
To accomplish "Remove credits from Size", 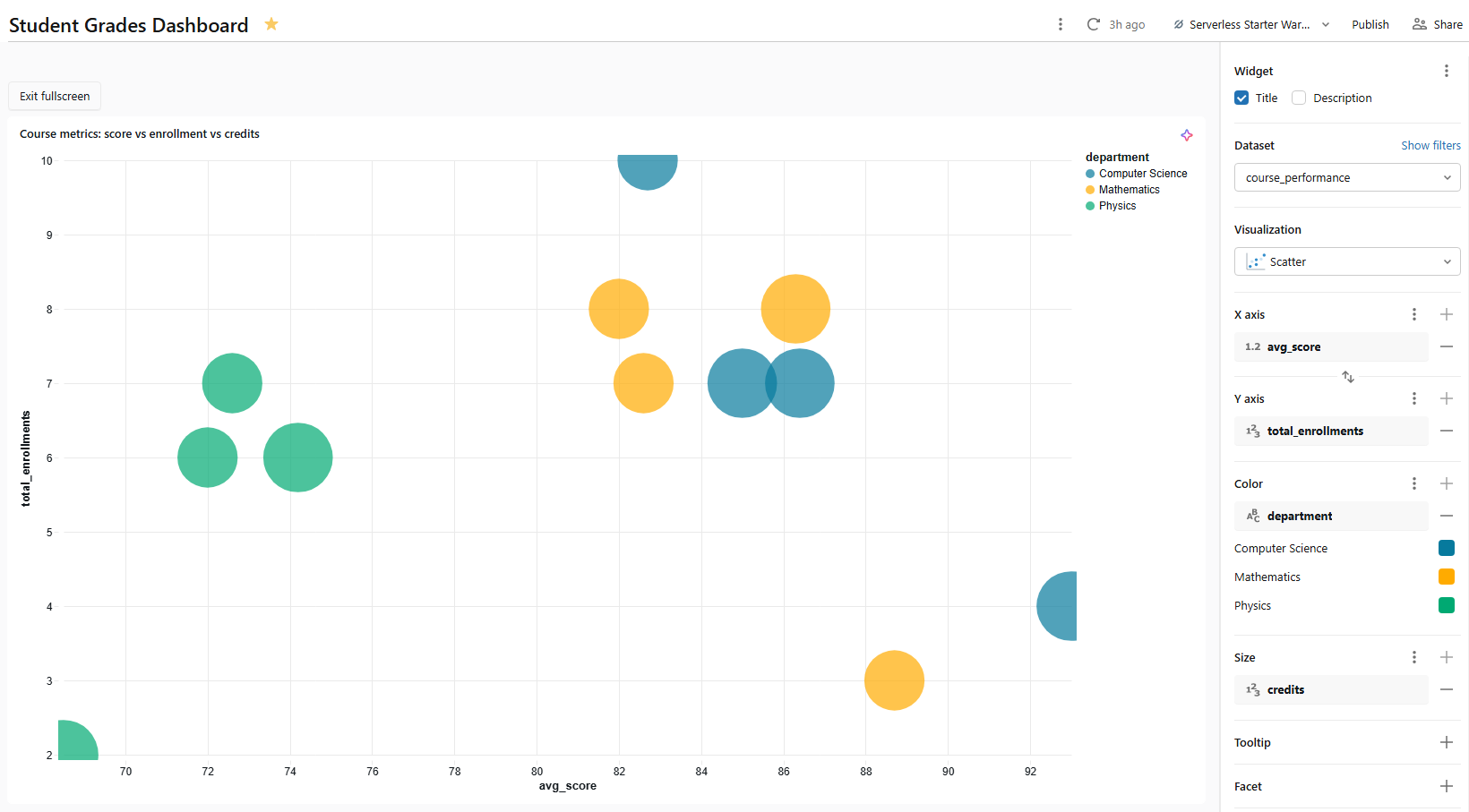I will click(x=1447, y=689).
